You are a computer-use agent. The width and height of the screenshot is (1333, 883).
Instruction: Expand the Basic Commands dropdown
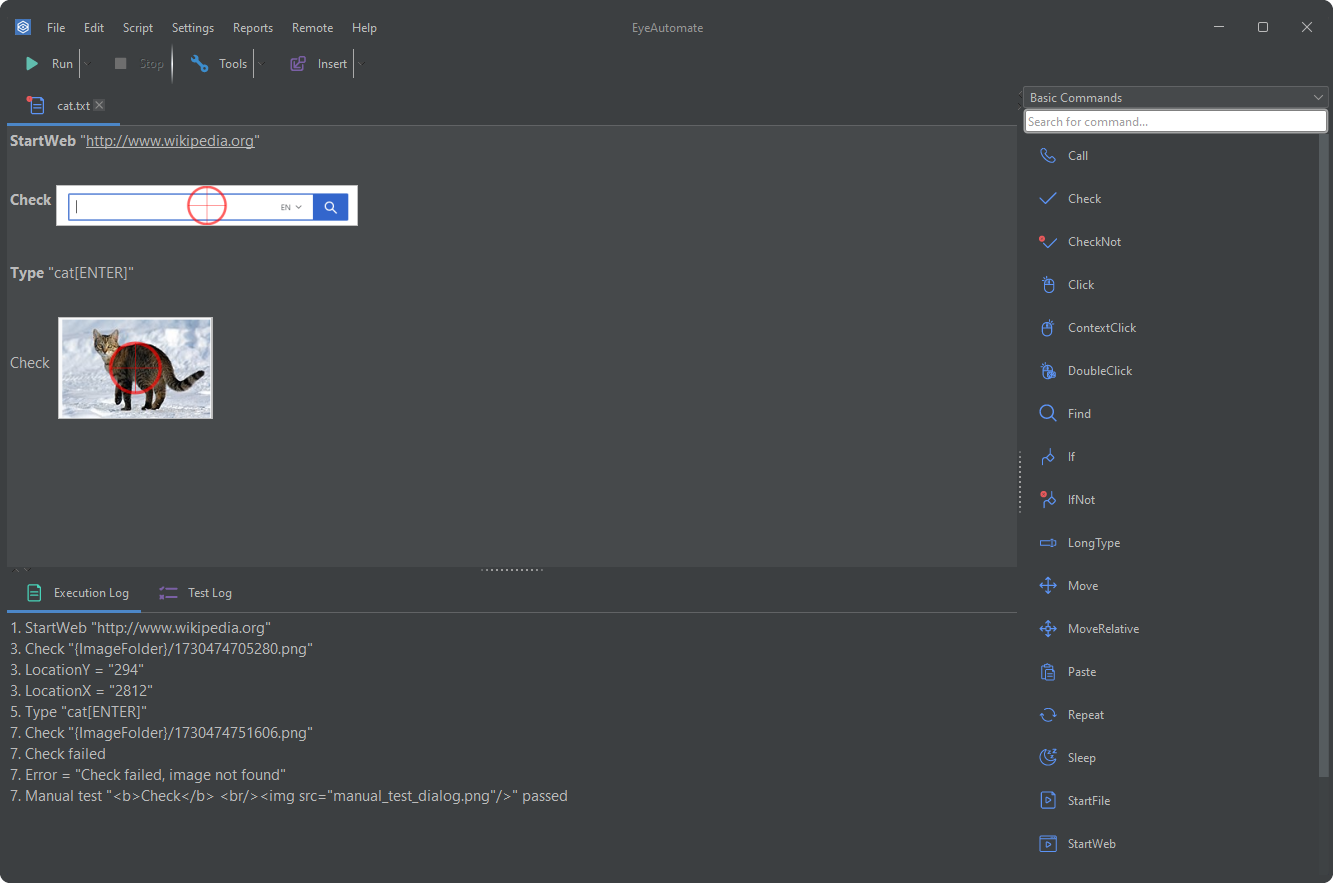tap(1318, 98)
